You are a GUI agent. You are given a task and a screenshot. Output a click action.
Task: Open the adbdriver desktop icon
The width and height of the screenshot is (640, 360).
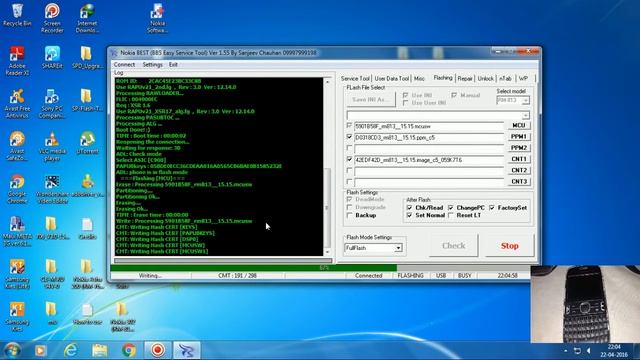[x=87, y=185]
